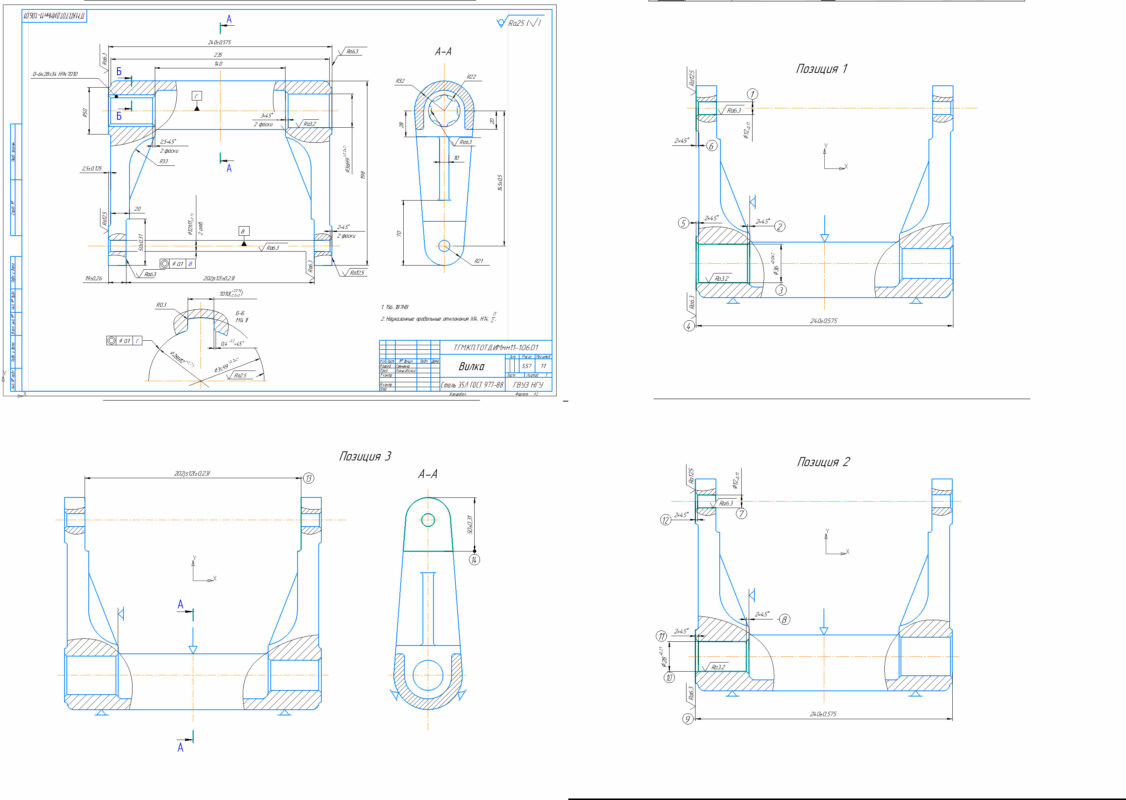
Task: Select balloon number 6 in Позиция 1
Action: (712, 146)
